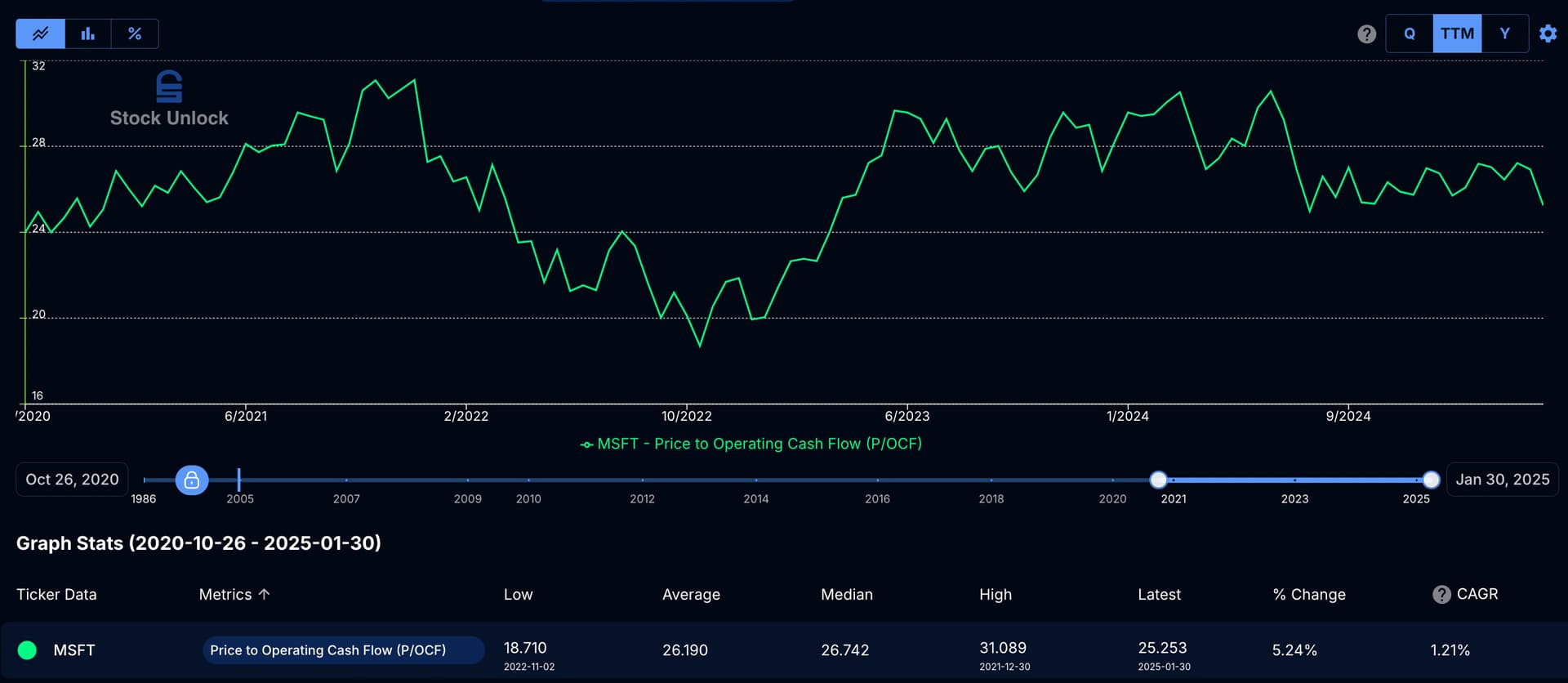
Task: Click the CAGR help info icon
Action: point(1441,594)
